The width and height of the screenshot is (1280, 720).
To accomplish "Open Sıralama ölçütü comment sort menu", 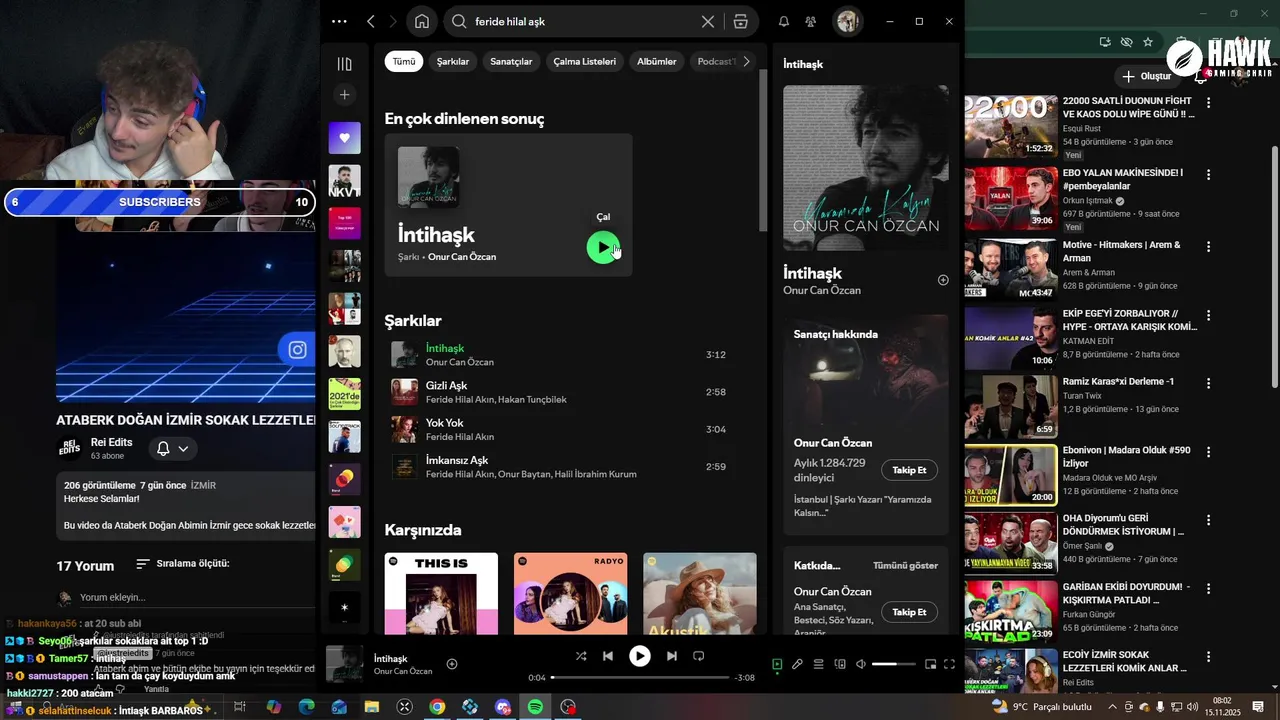I will coord(182,564).
